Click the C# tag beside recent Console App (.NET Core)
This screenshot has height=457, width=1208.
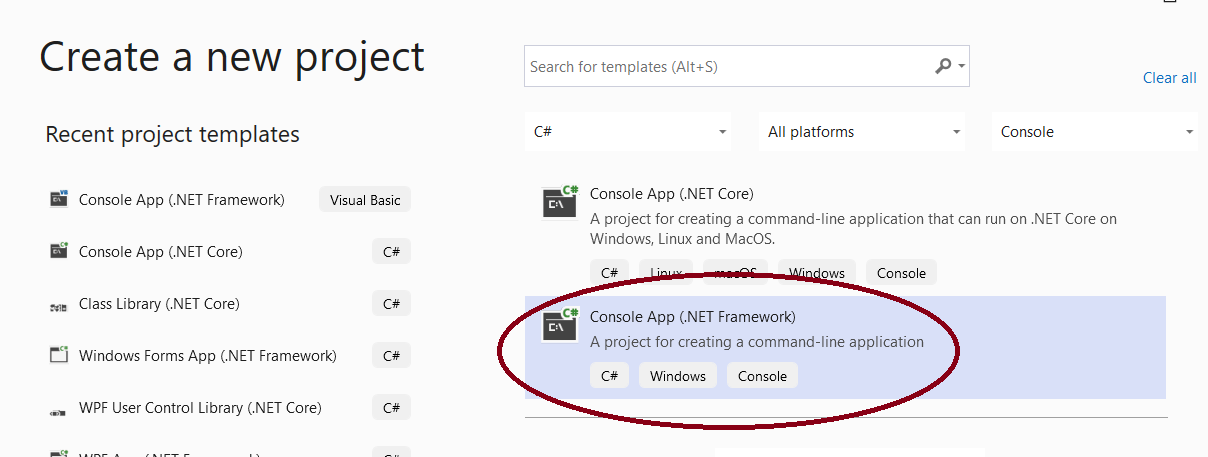point(392,252)
